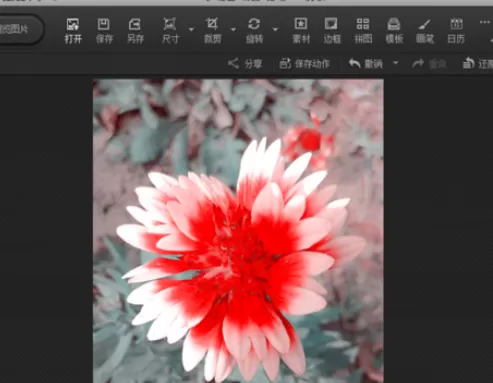Viewport: 493px width, 383px height.
Task: Expand the 裁剪 dropdown arrow
Action: coord(234,29)
